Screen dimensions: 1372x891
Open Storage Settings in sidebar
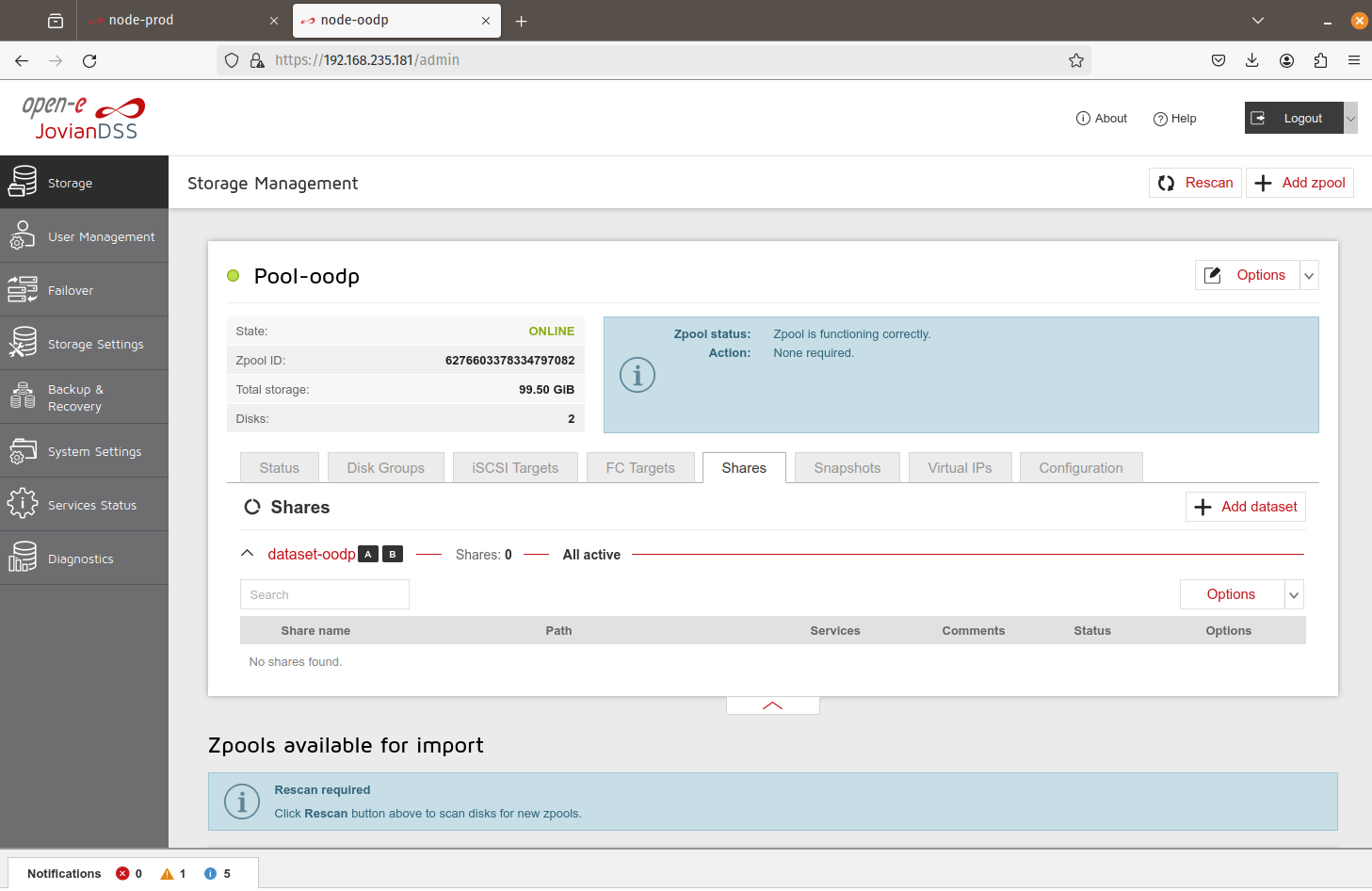click(84, 344)
